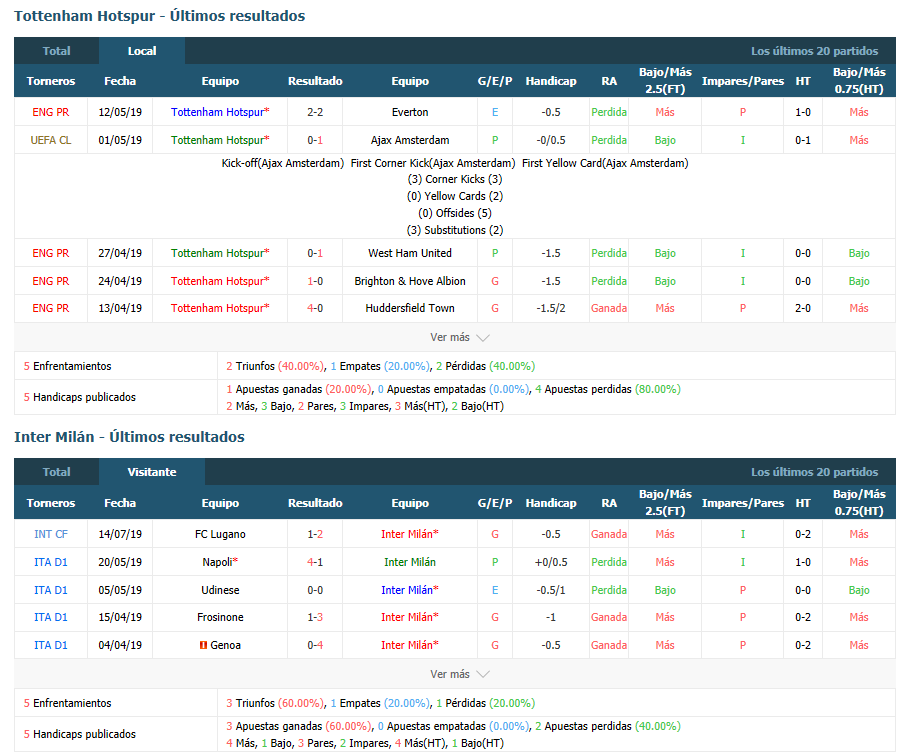The height and width of the screenshot is (755, 904).
Task: Open 2-2 result against Everton
Action: [315, 112]
